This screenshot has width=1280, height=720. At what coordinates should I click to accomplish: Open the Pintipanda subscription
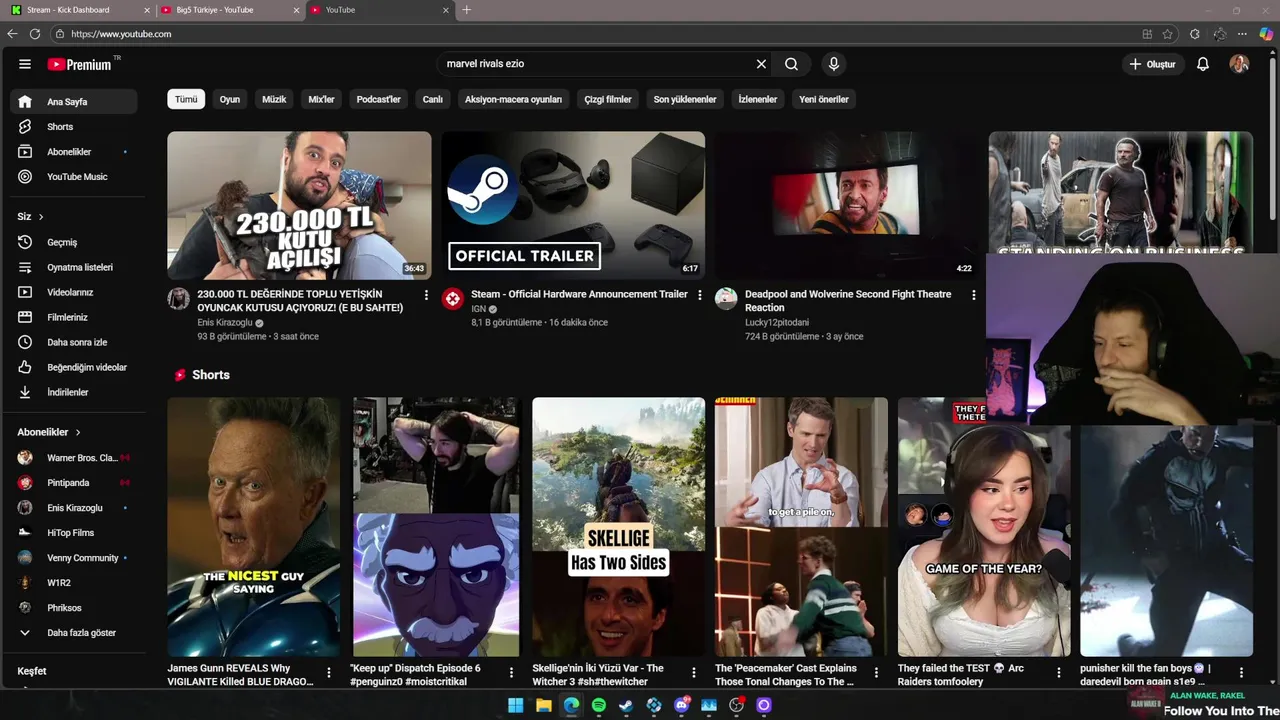click(74, 483)
